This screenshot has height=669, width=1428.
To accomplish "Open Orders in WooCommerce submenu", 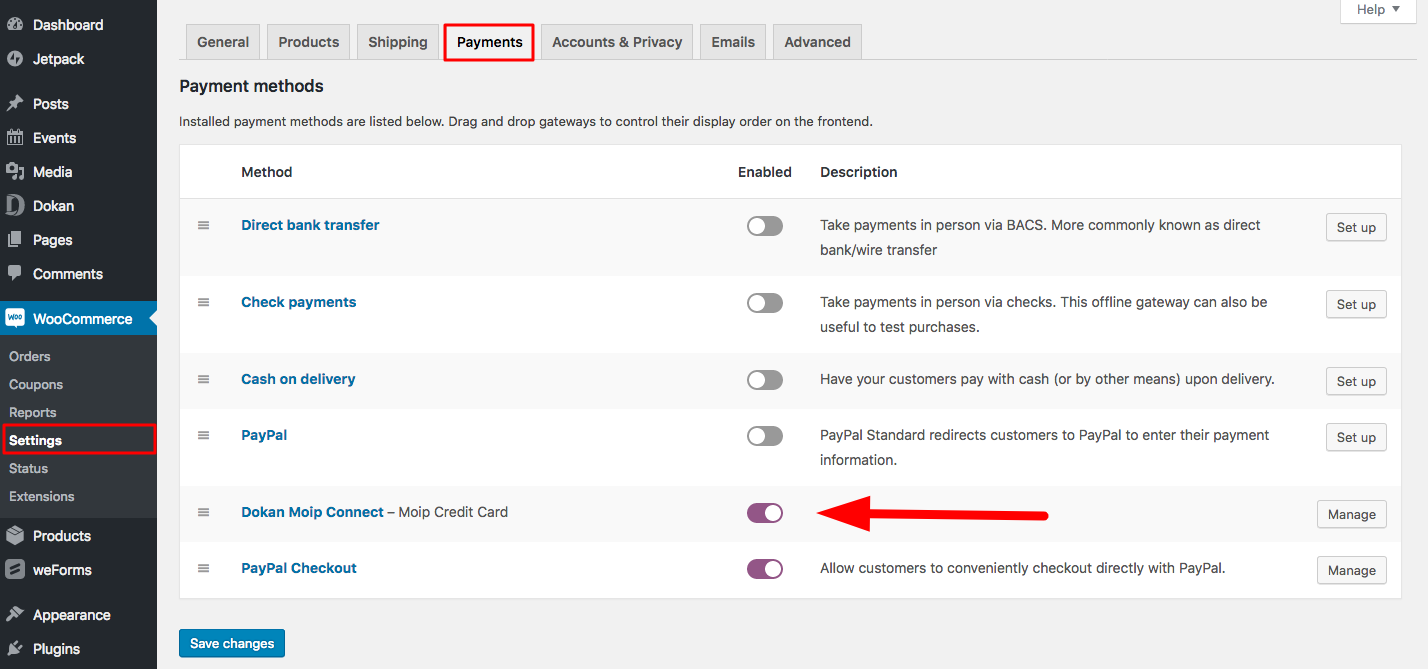I will tap(30, 357).
